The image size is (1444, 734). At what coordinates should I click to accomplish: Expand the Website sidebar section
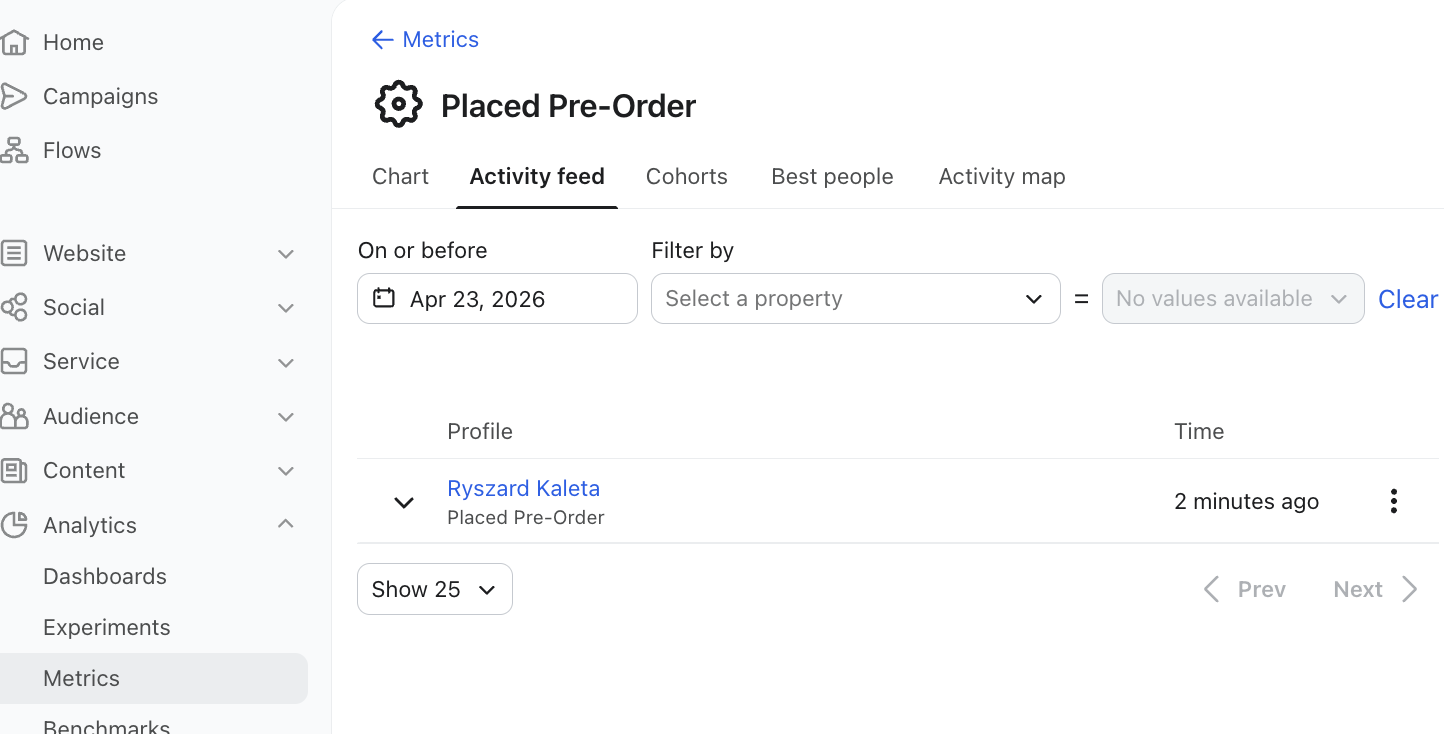click(286, 254)
